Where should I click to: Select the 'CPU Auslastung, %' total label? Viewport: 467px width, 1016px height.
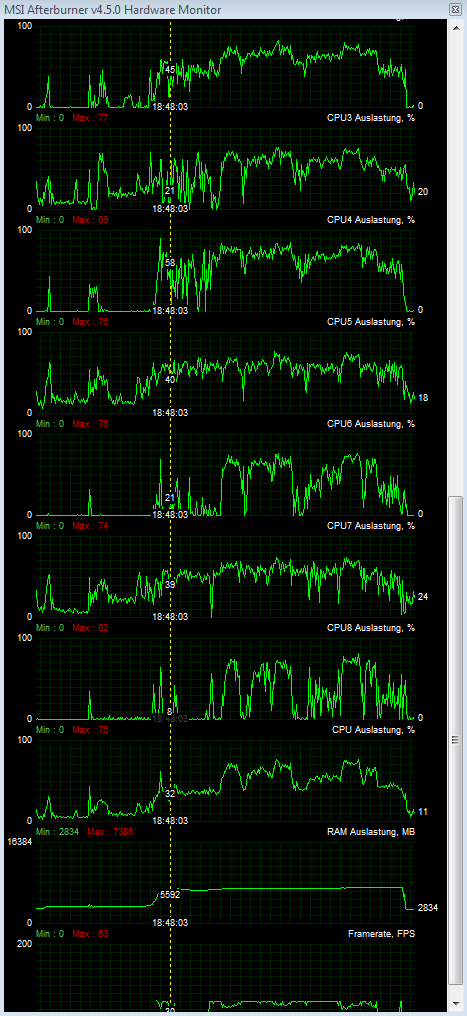pyautogui.click(x=373, y=730)
